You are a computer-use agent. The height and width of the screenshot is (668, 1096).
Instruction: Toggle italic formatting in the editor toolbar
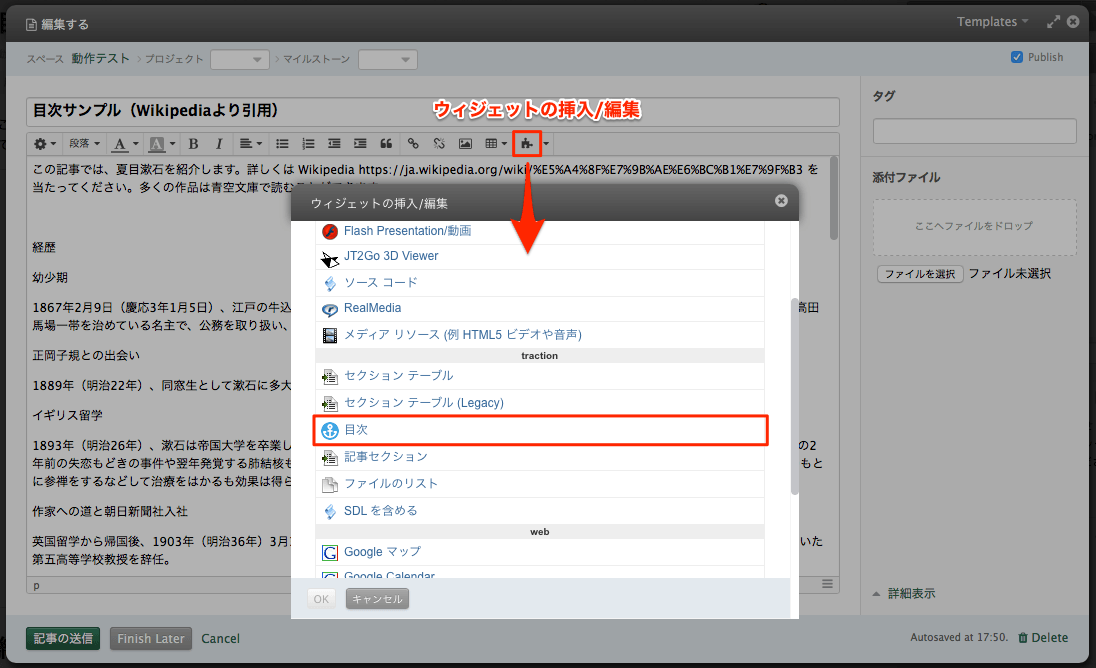219,144
